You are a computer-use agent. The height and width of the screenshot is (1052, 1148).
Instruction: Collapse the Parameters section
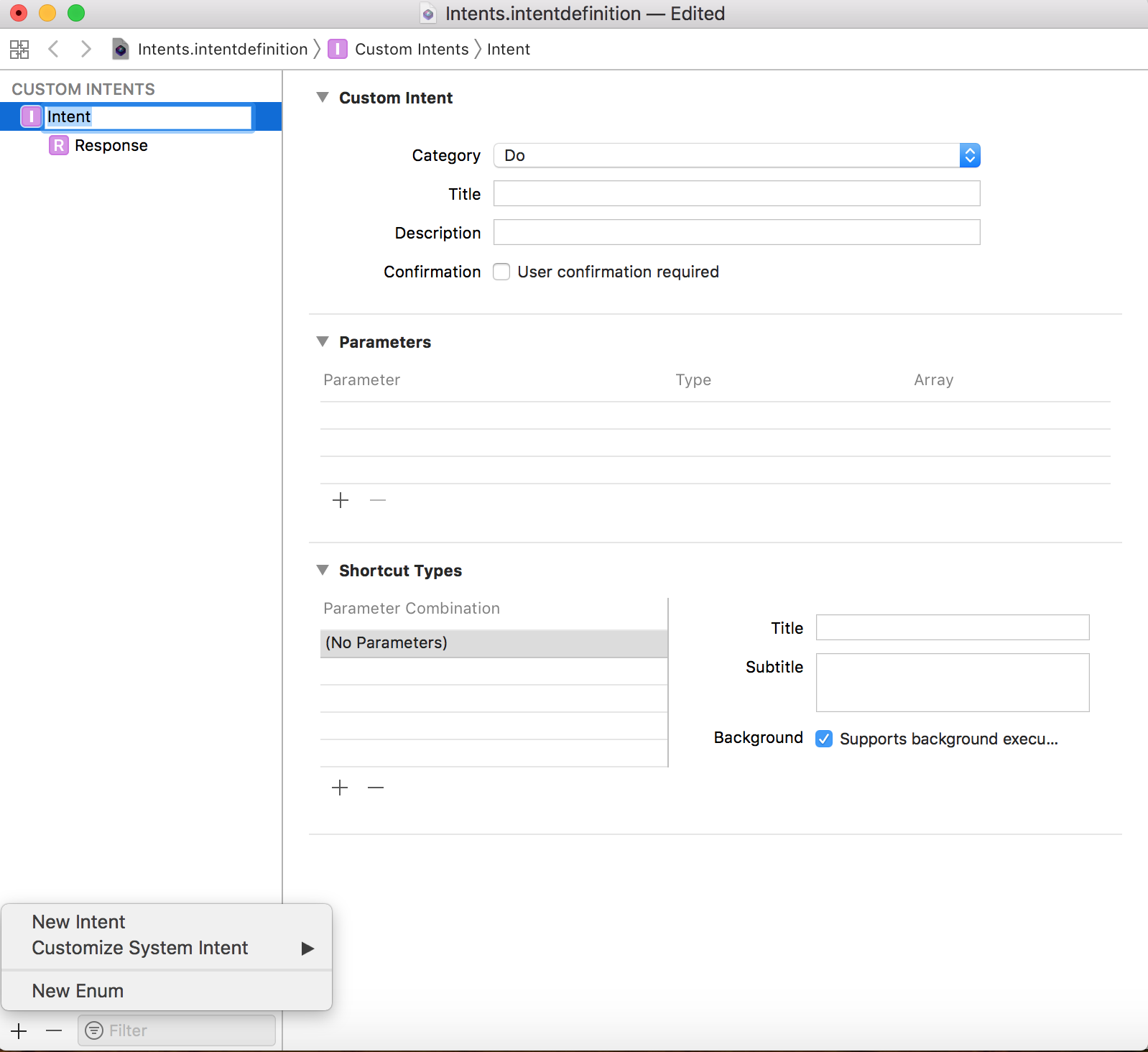[323, 341]
